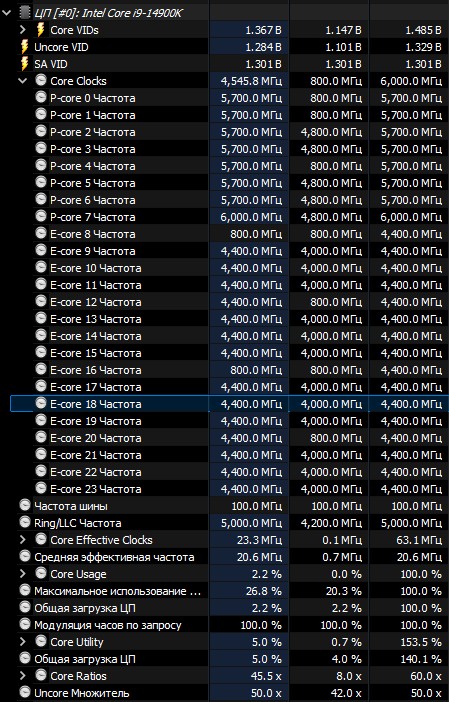
Task: Click the 140.1 % Общая загрузка ЦП maximum
Action: click(x=421, y=659)
